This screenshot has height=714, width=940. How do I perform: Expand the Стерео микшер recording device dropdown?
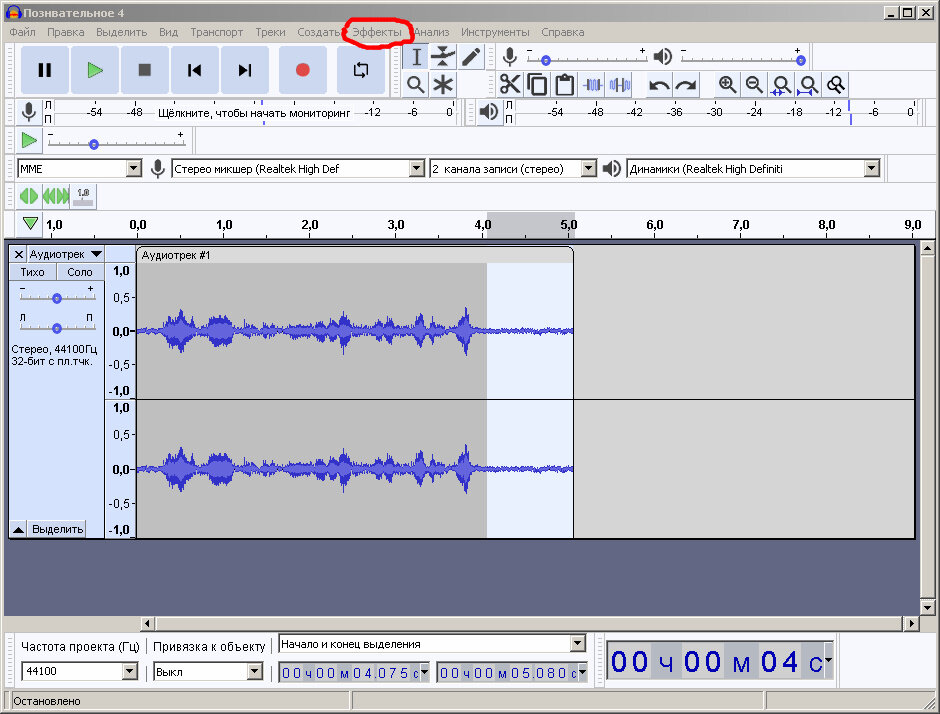[417, 169]
